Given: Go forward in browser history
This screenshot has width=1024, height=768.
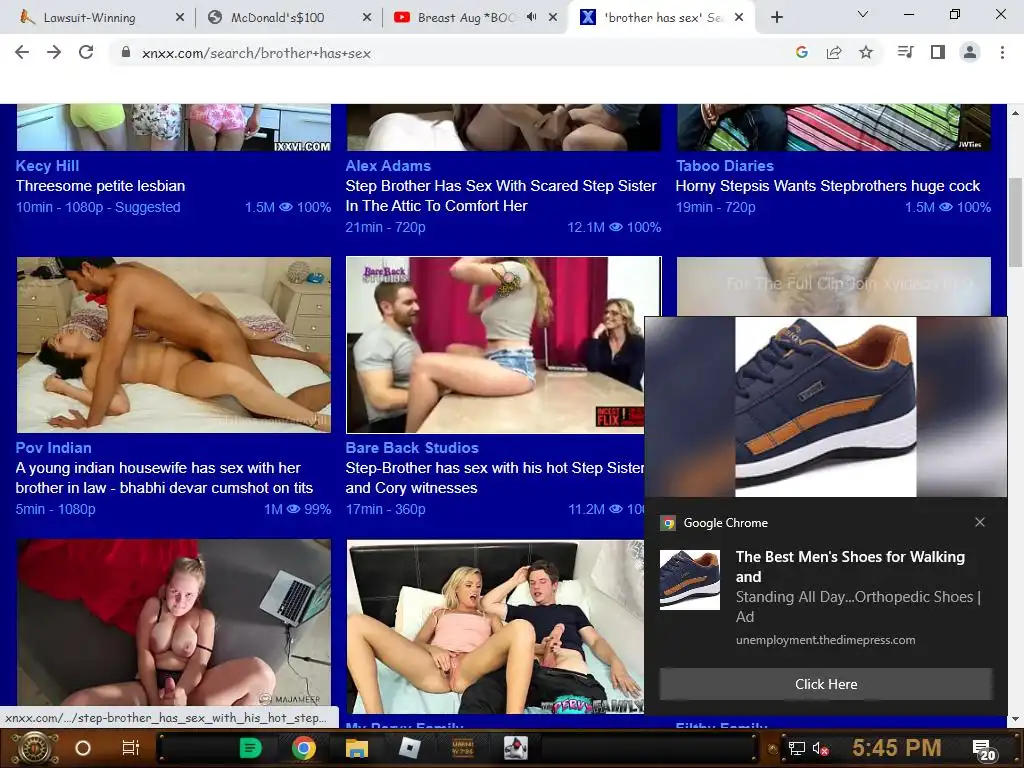Looking at the screenshot, I should click(x=54, y=52).
